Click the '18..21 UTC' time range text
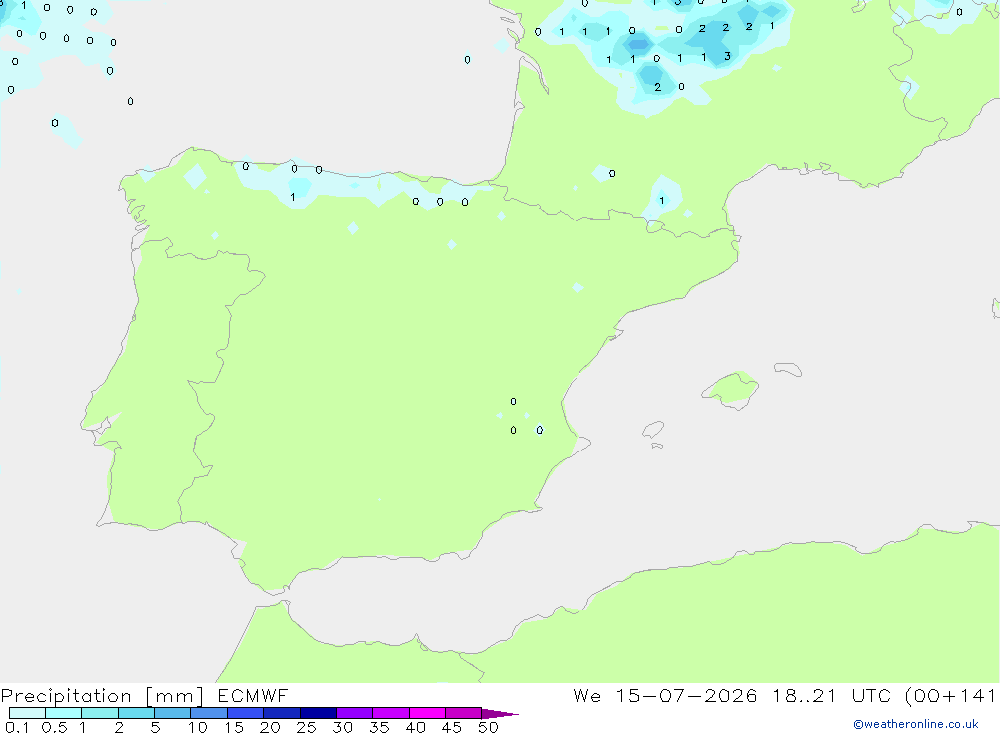This screenshot has height=733, width=1000. [831, 696]
